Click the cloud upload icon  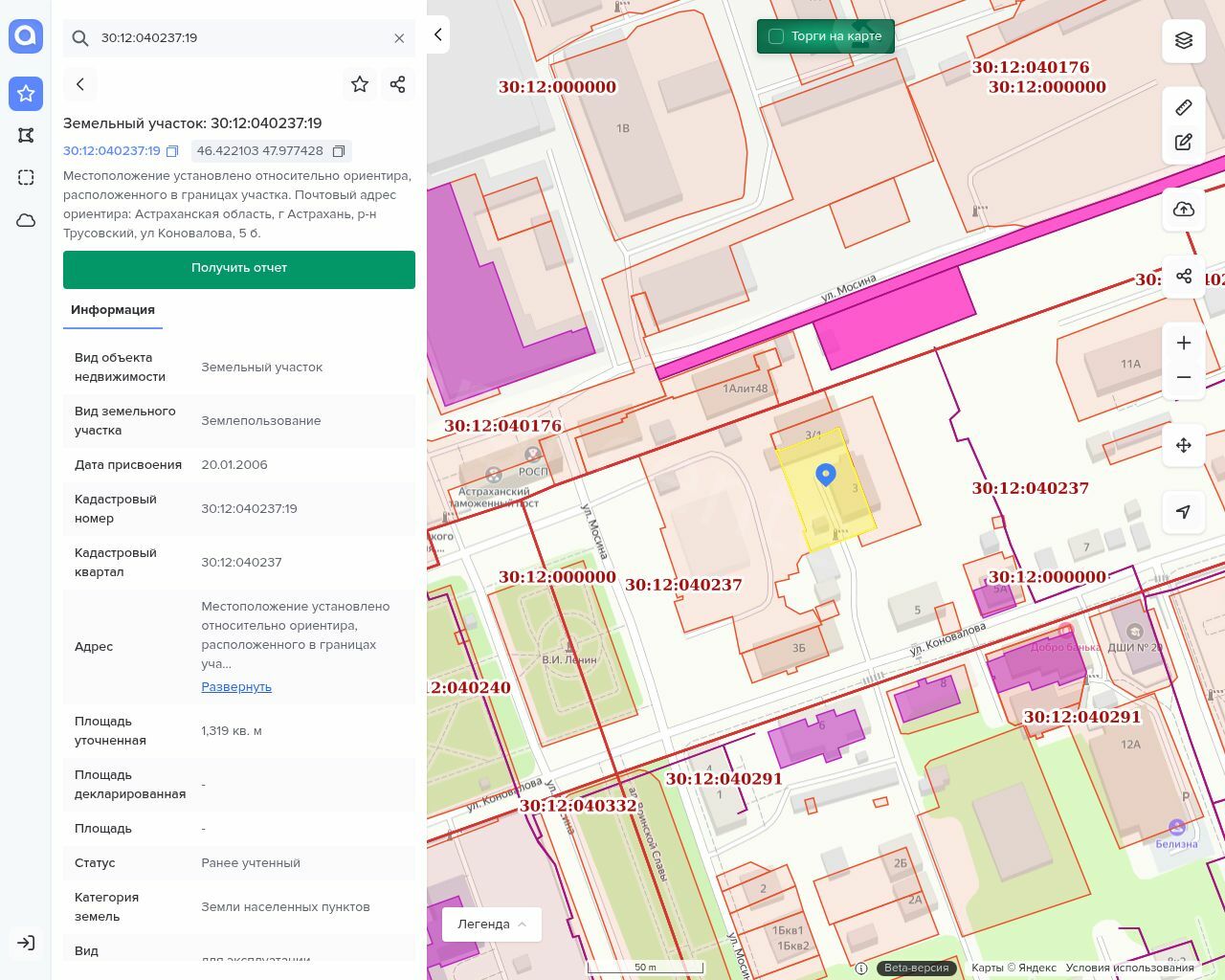pos(1184,210)
